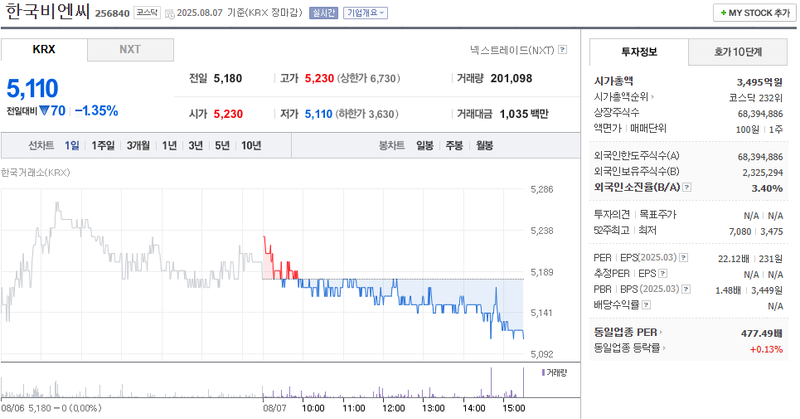
Task: Click the help icon beside PER EPS(2025.03)
Action: click(x=684, y=258)
